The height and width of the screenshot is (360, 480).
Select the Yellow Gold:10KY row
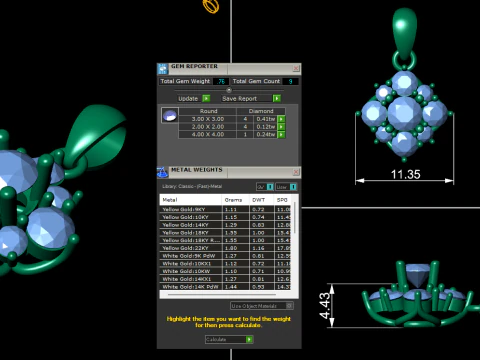[225, 217]
